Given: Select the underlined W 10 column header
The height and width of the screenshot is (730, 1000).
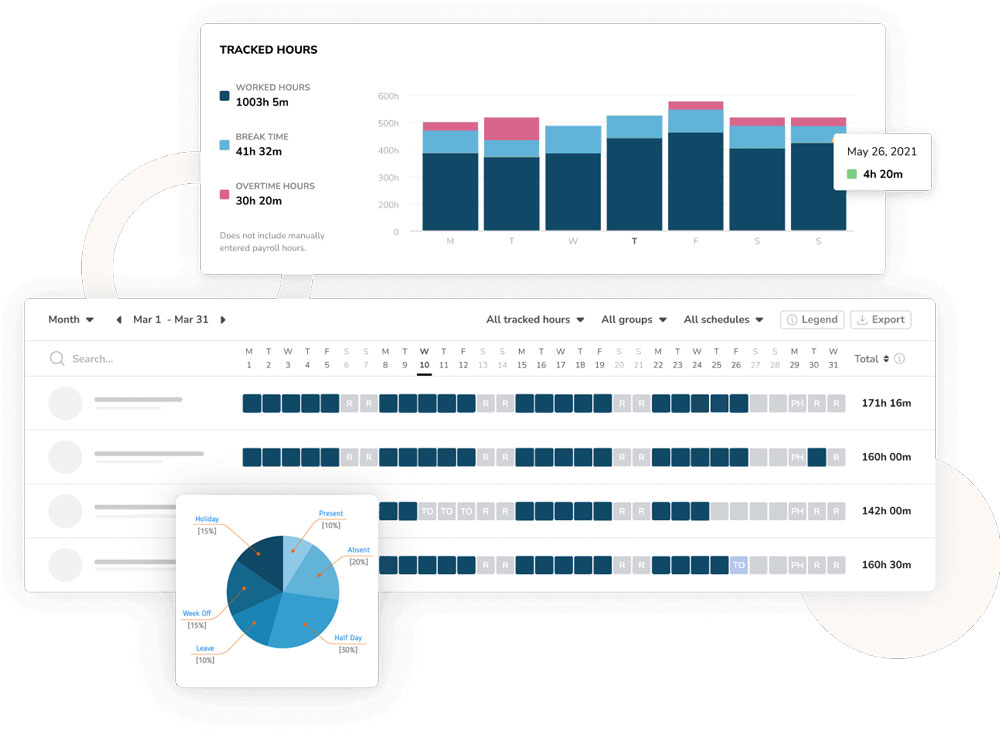Looking at the screenshot, I should click(x=424, y=358).
